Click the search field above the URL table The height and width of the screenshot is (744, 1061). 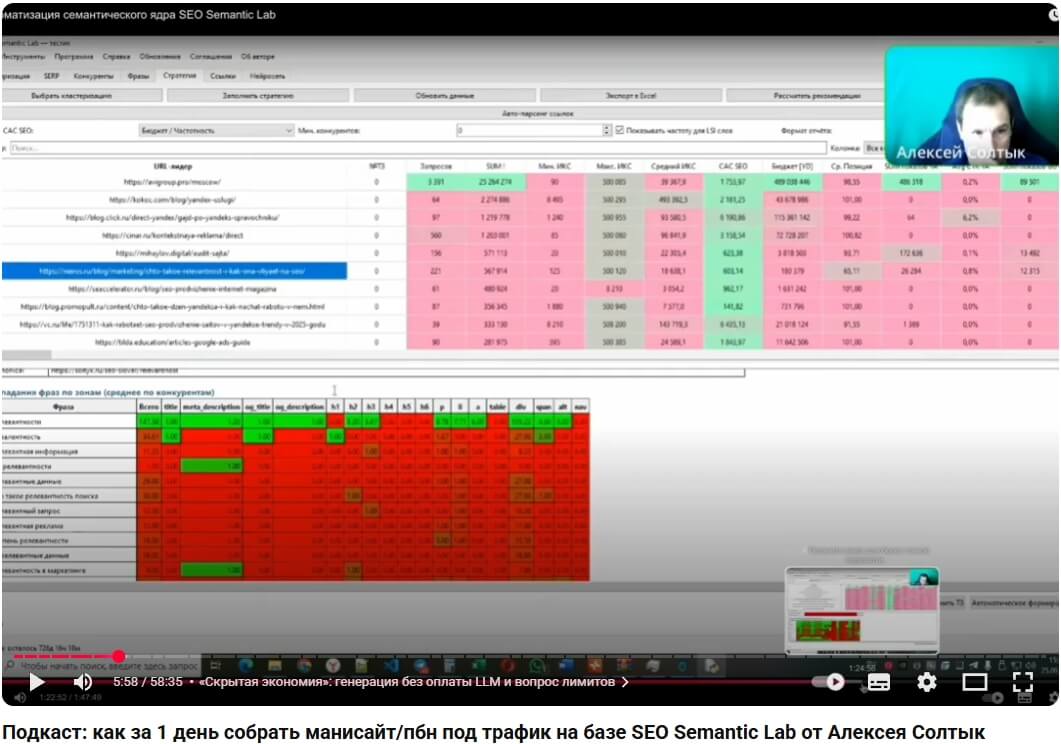pos(418,148)
